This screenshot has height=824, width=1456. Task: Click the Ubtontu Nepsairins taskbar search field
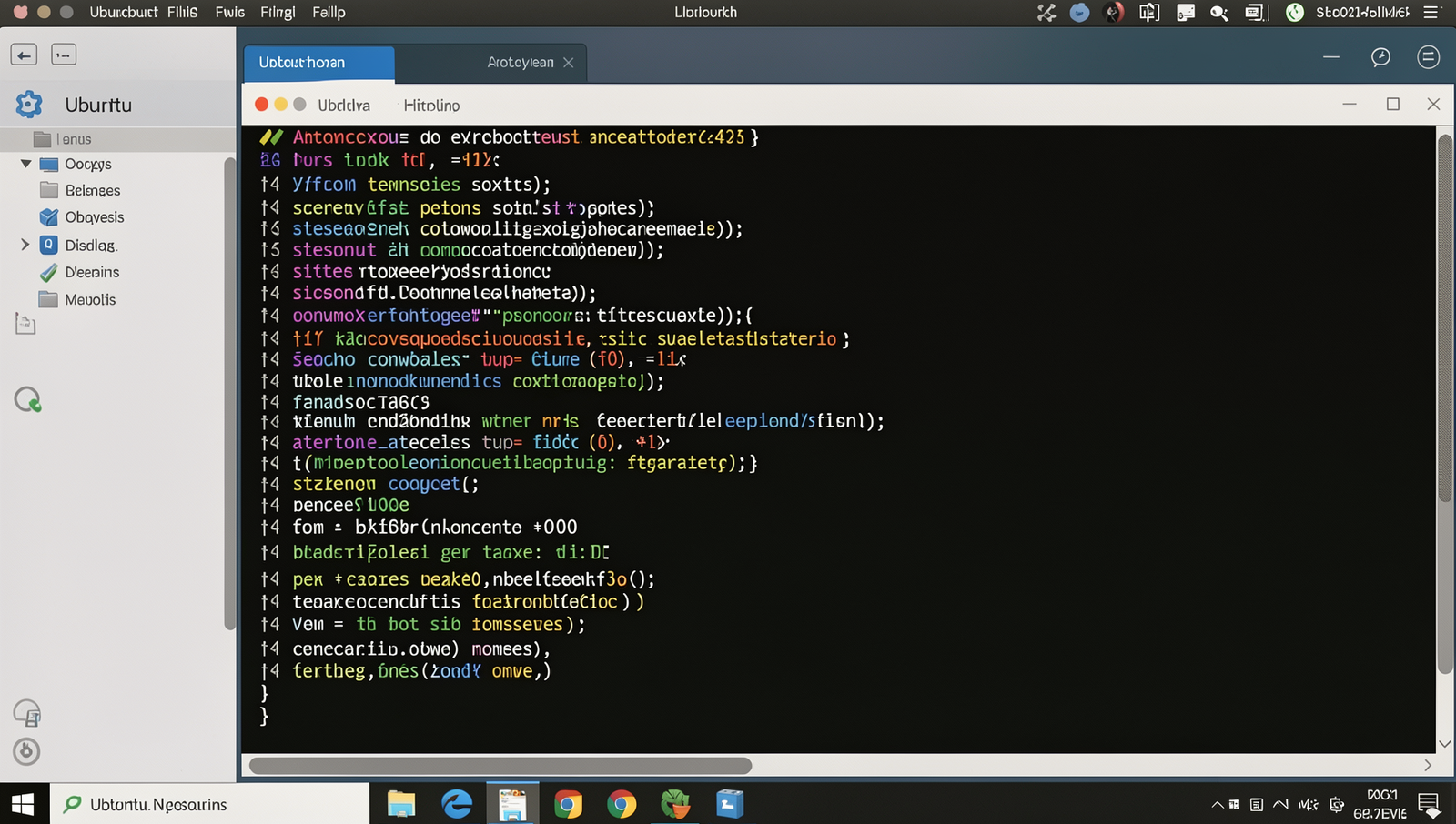[209, 804]
